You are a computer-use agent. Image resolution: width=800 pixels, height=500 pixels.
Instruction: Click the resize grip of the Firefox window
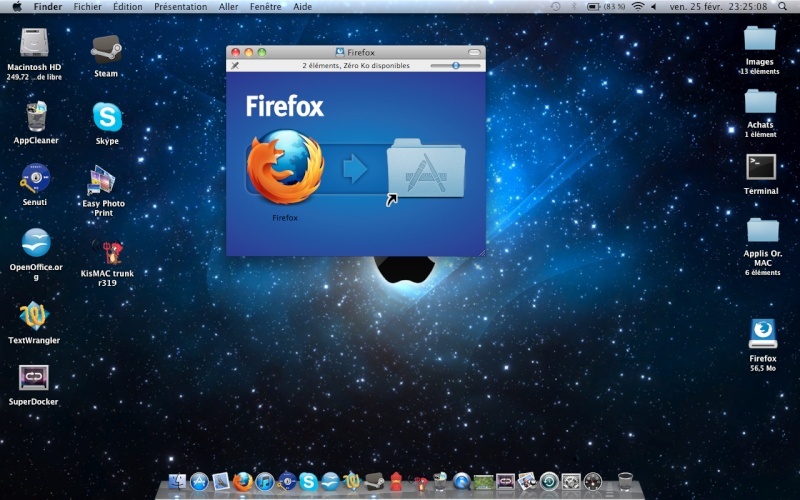[x=482, y=252]
